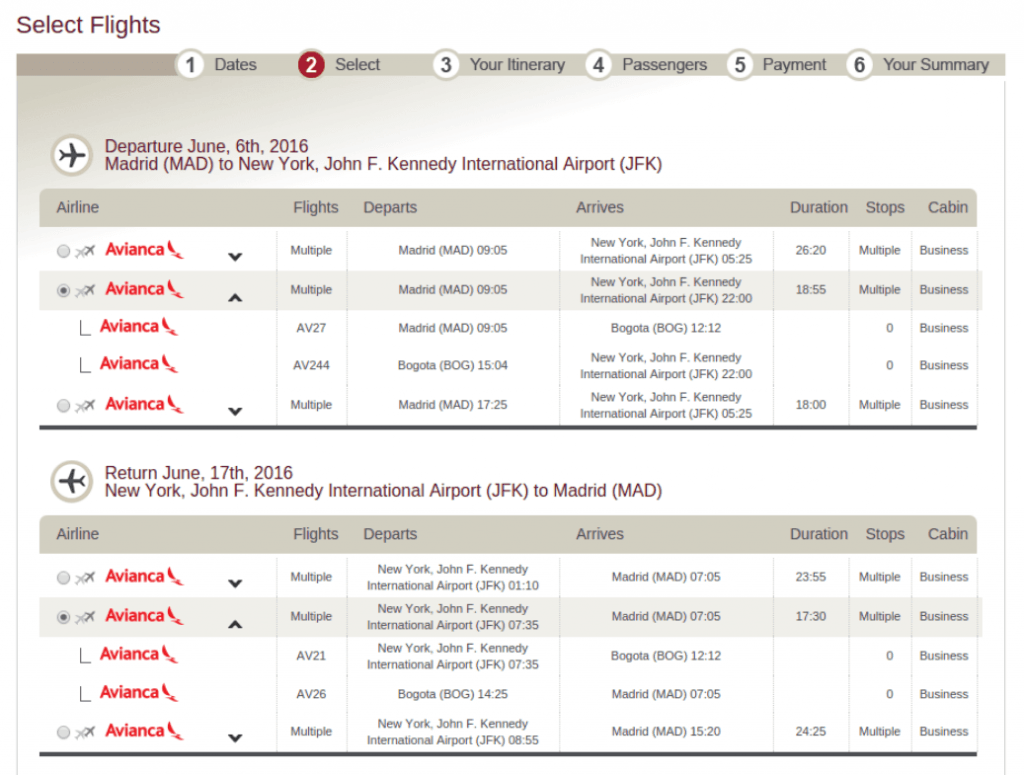1024x775 pixels.
Task: Select the 23:55 duration return flight
Action: click(63, 577)
